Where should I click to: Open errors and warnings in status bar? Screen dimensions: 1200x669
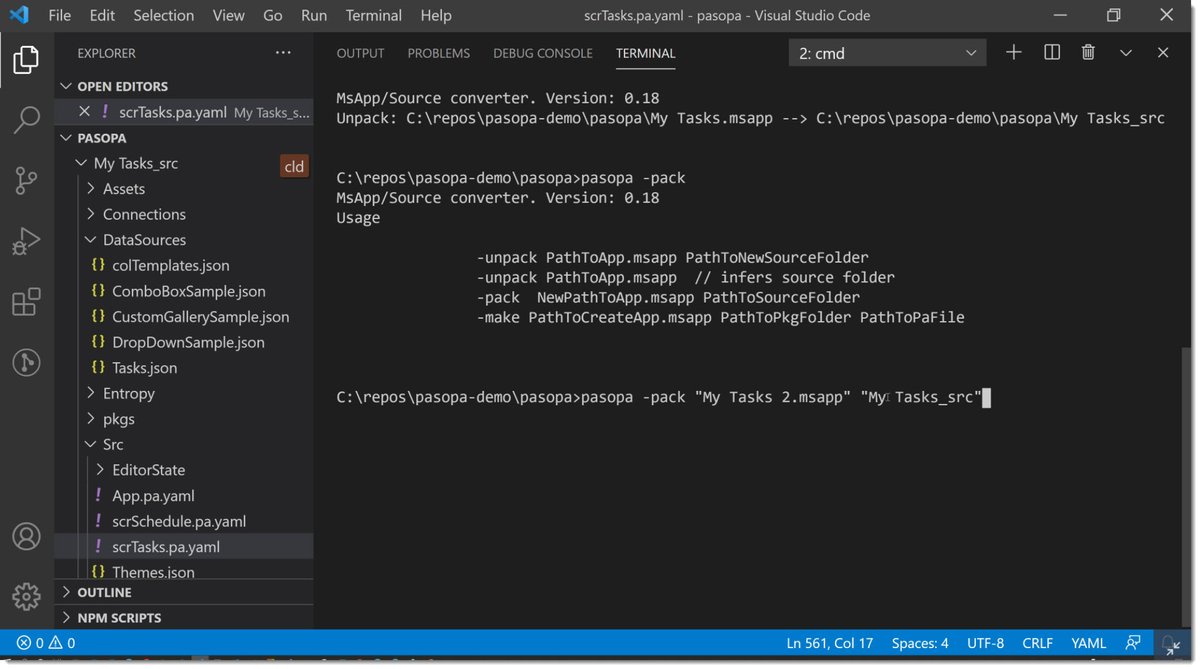click(46, 643)
